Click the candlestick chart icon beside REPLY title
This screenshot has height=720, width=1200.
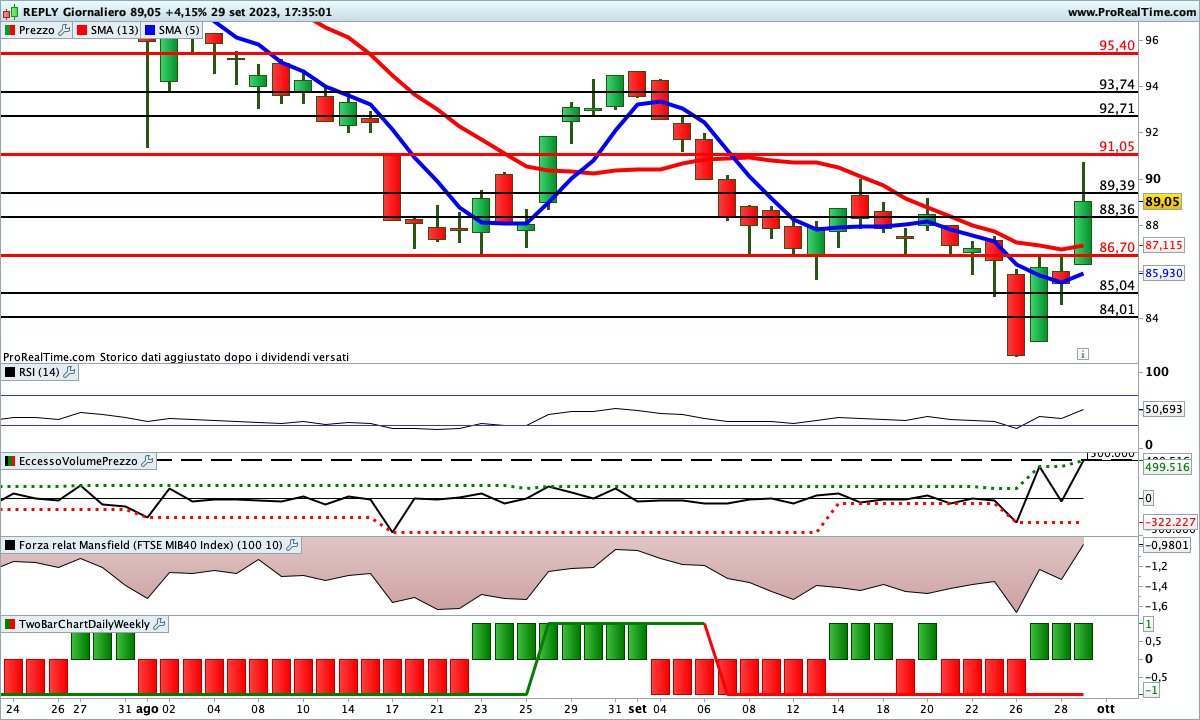11,12
